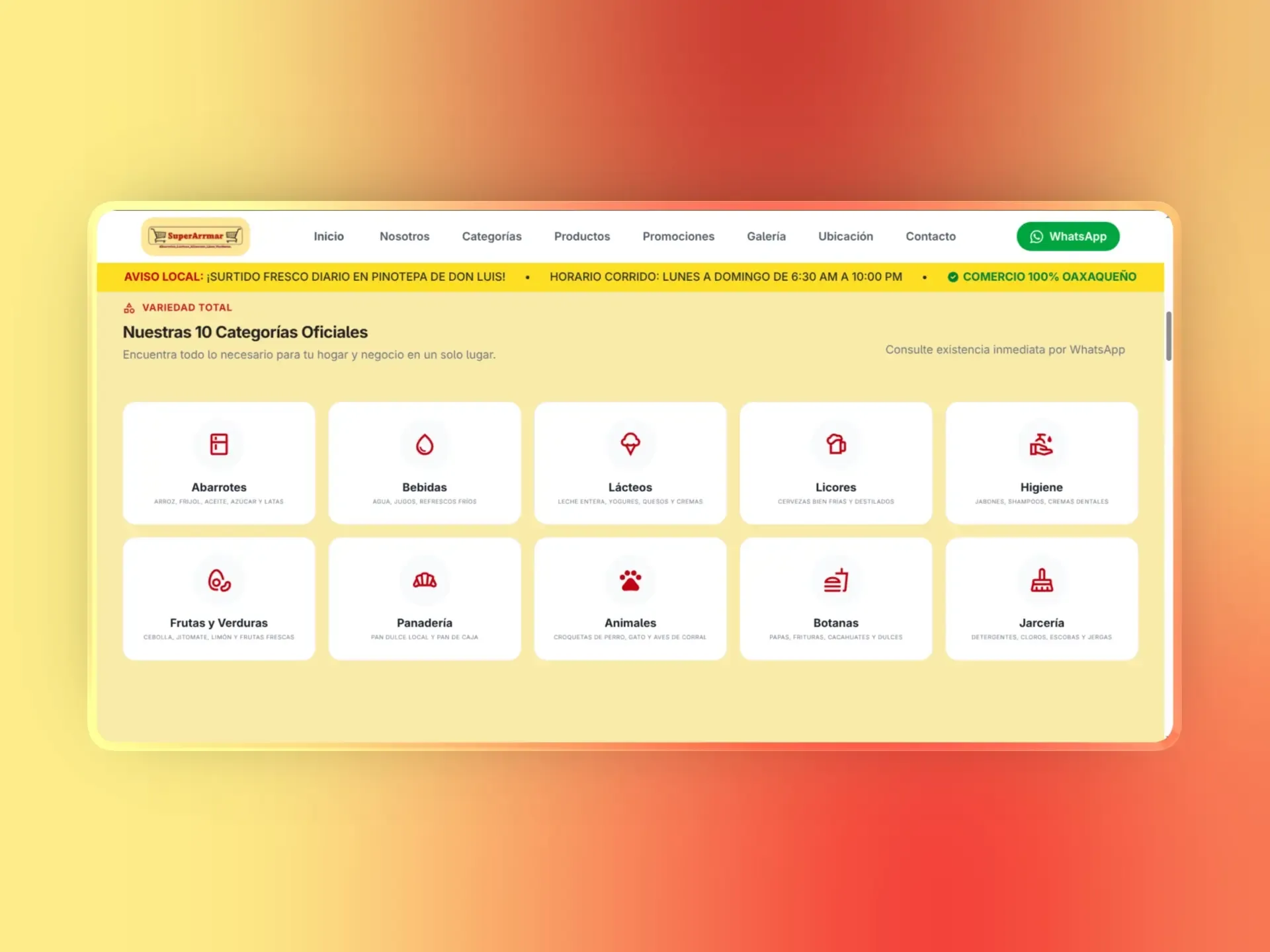
Task: Open the Jarcería brush icon
Action: pyautogui.click(x=1041, y=580)
